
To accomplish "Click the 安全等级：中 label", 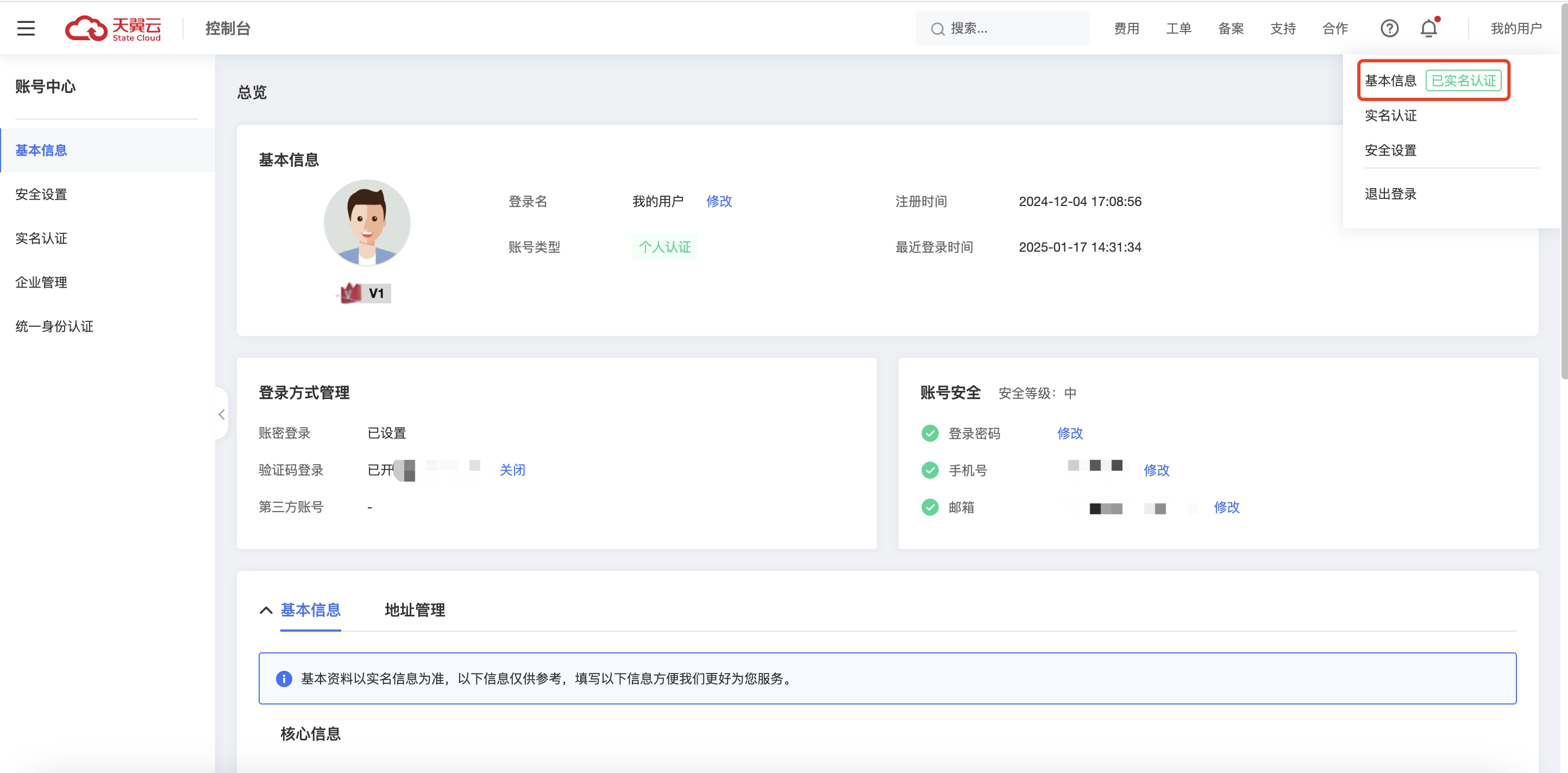I will tap(1037, 393).
